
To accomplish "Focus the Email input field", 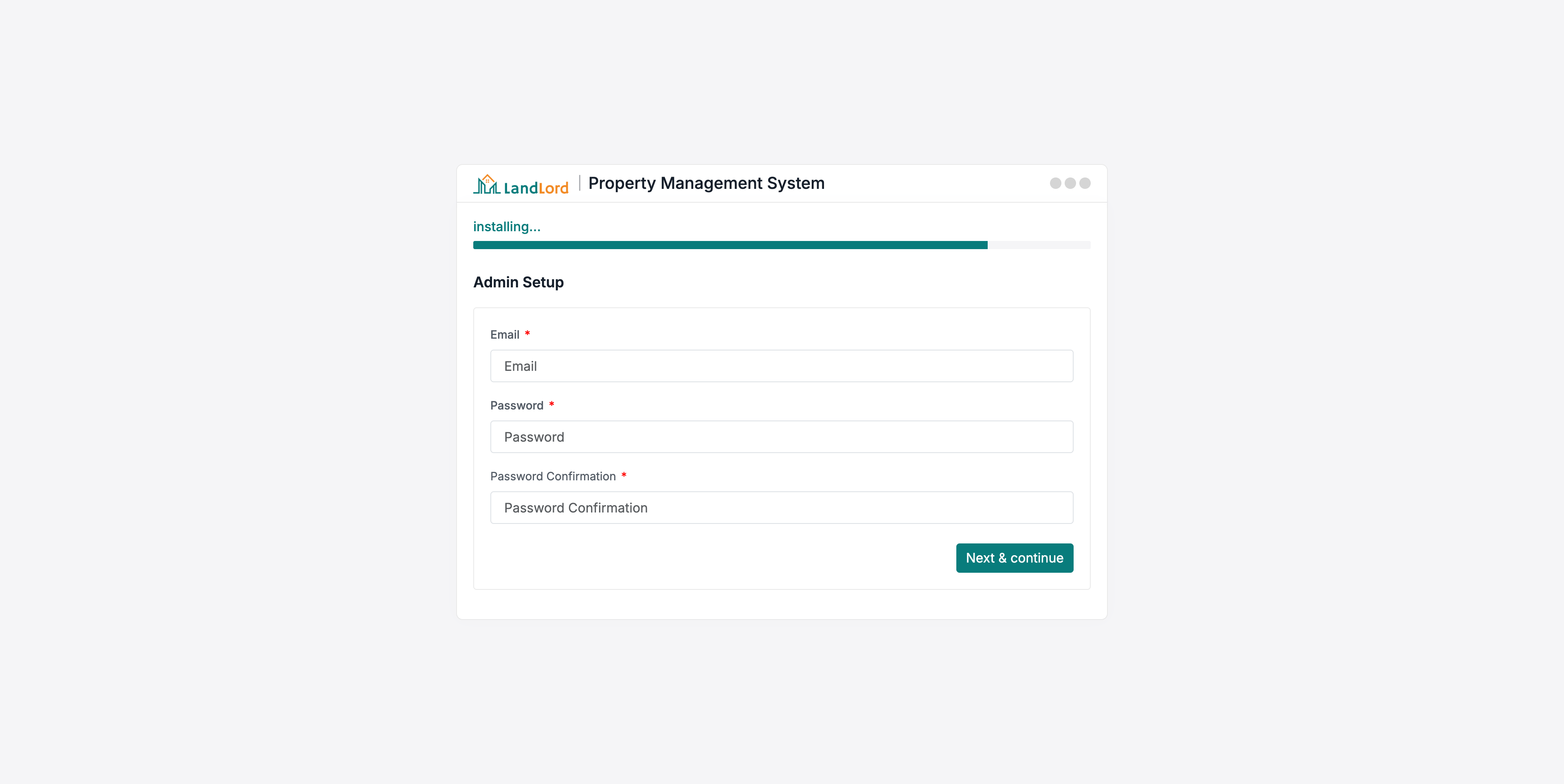I will point(782,366).
